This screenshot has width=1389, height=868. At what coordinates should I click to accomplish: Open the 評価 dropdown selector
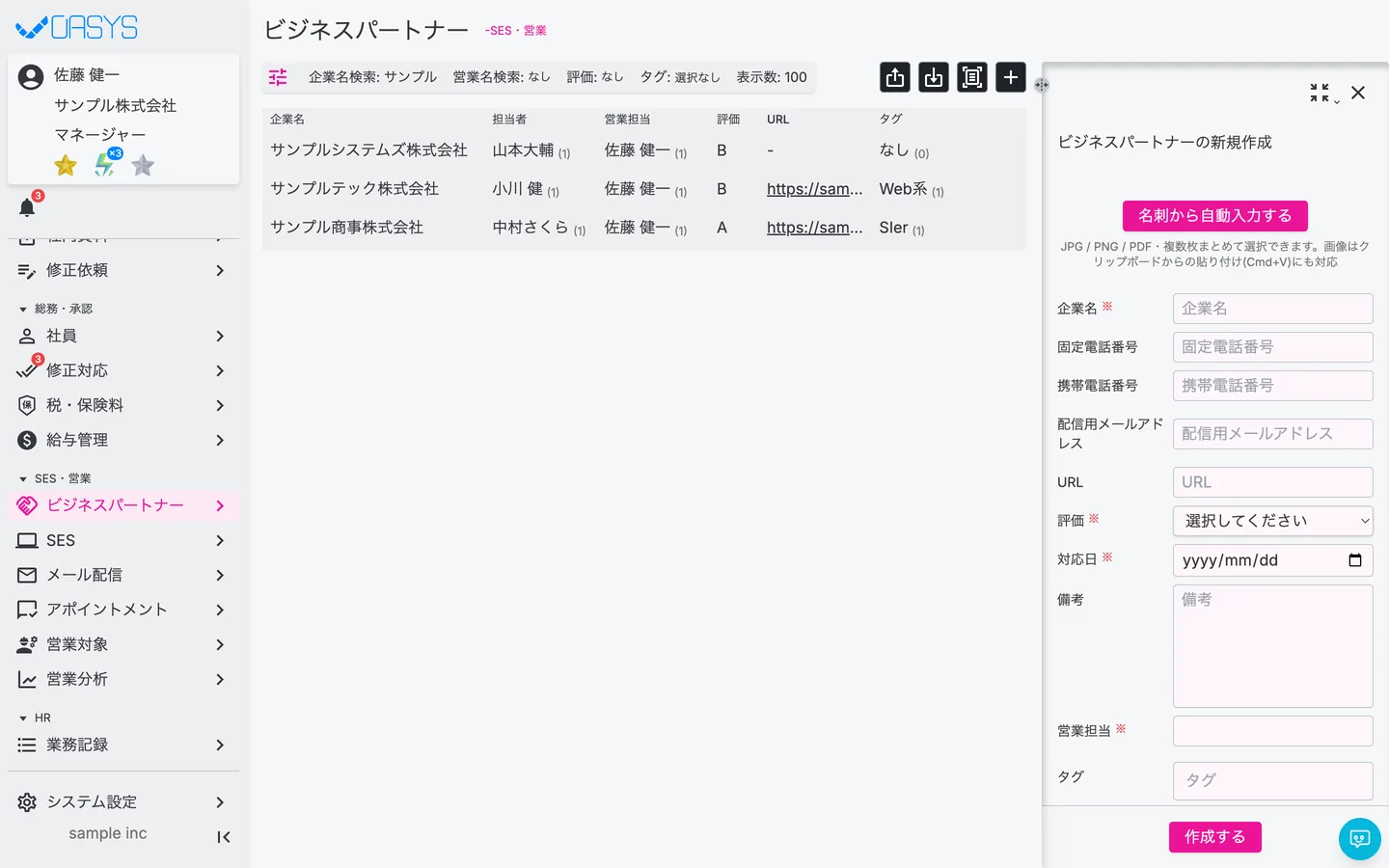1273,521
